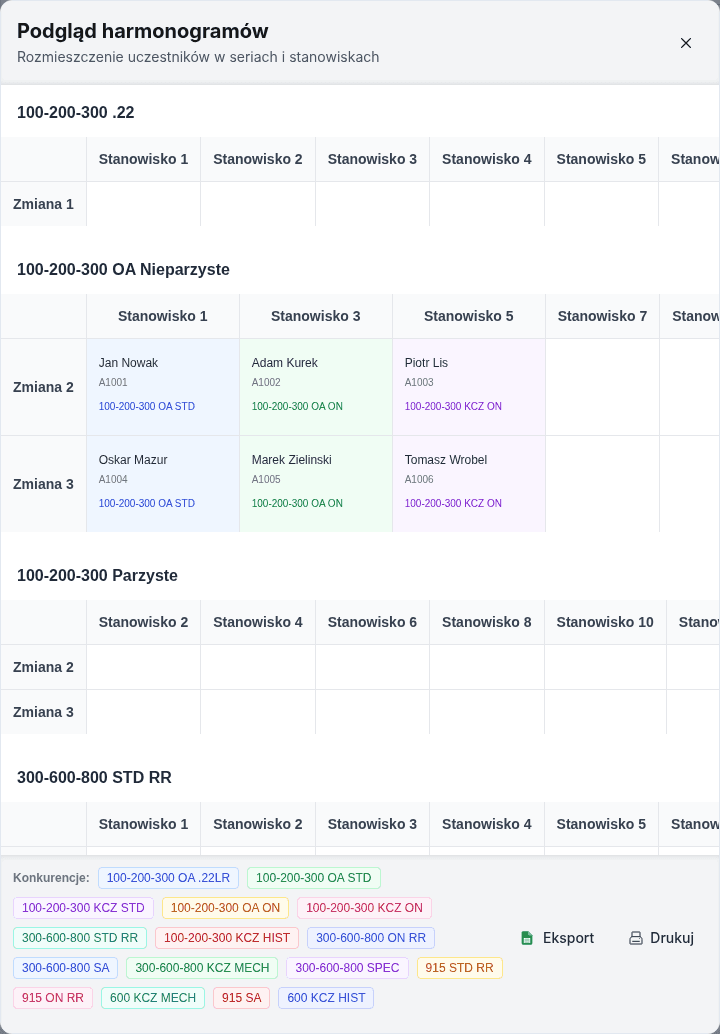Image resolution: width=720 pixels, height=1034 pixels.
Task: Click Marek Zielinski's cell in Zmiana 3
Action: click(x=316, y=484)
